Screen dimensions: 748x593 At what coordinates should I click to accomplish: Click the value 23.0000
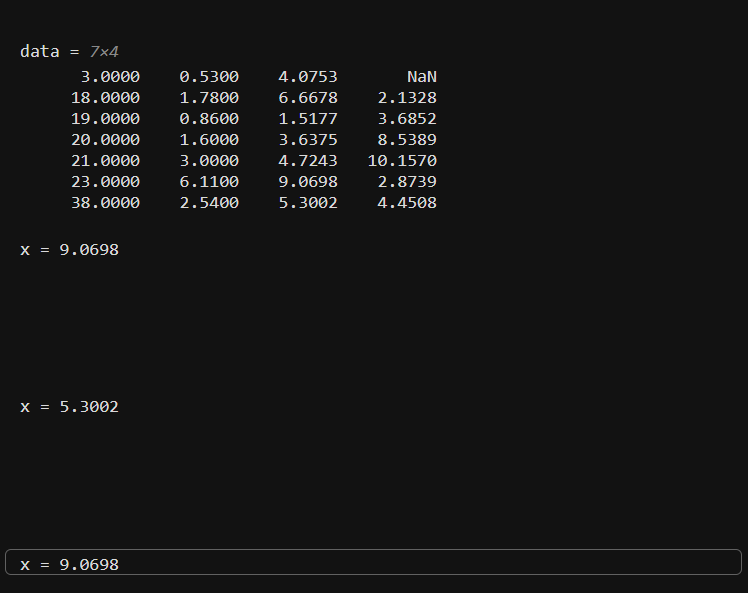coord(105,181)
